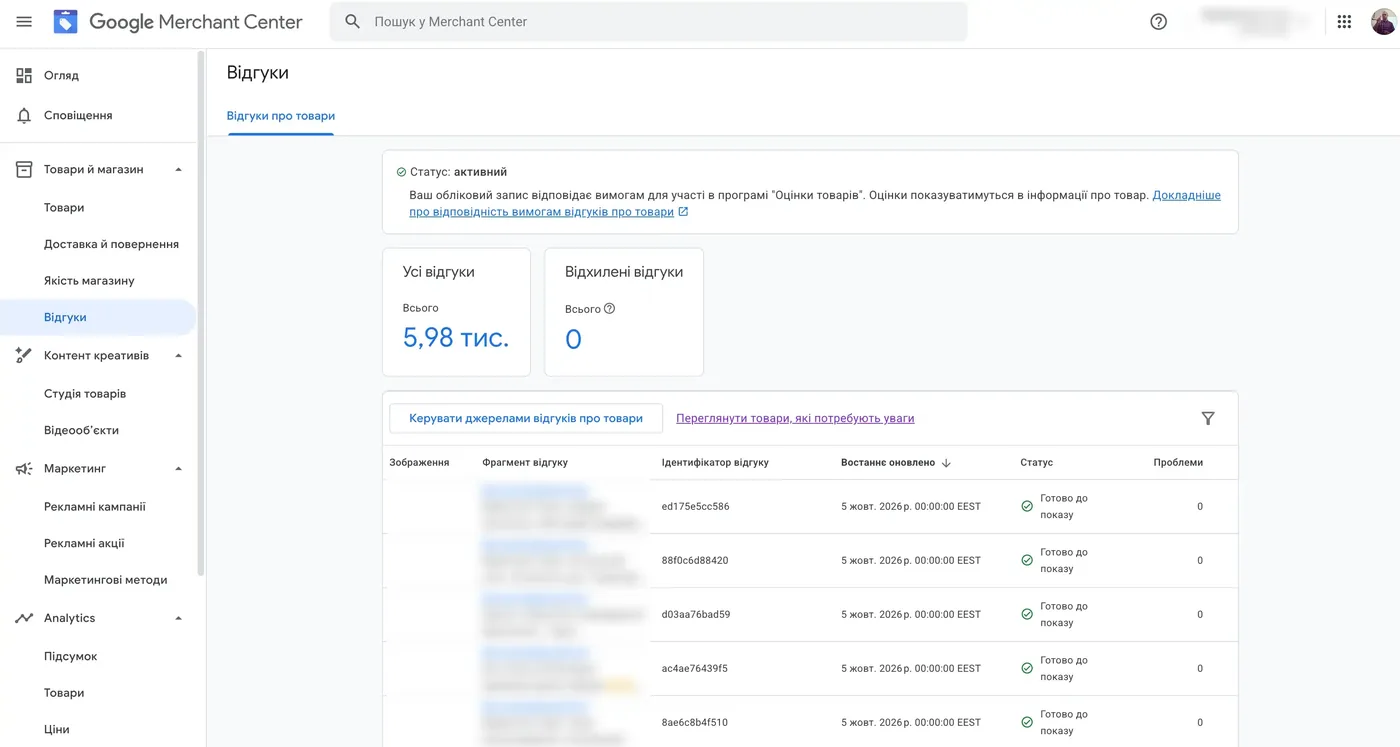Open the Help question mark icon
This screenshot has width=1400, height=747.
click(x=1158, y=21)
